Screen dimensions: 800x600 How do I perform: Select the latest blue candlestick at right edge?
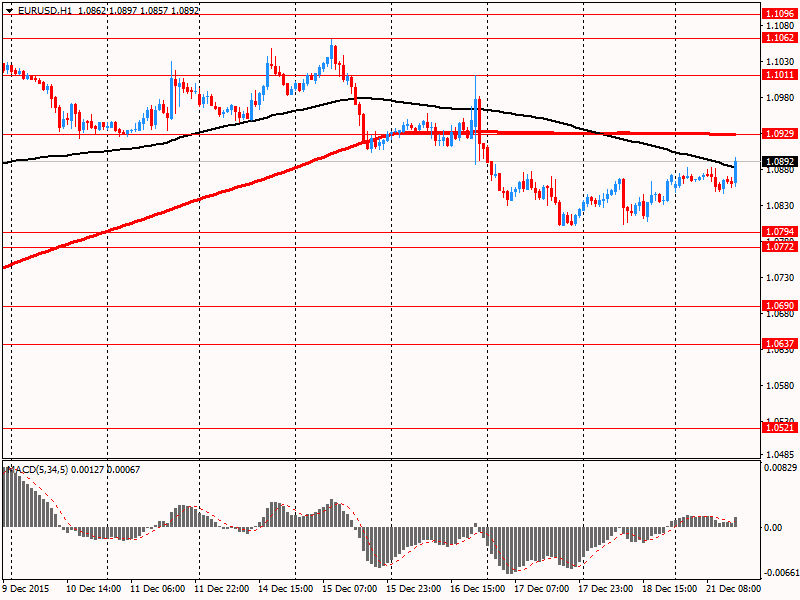click(x=736, y=171)
